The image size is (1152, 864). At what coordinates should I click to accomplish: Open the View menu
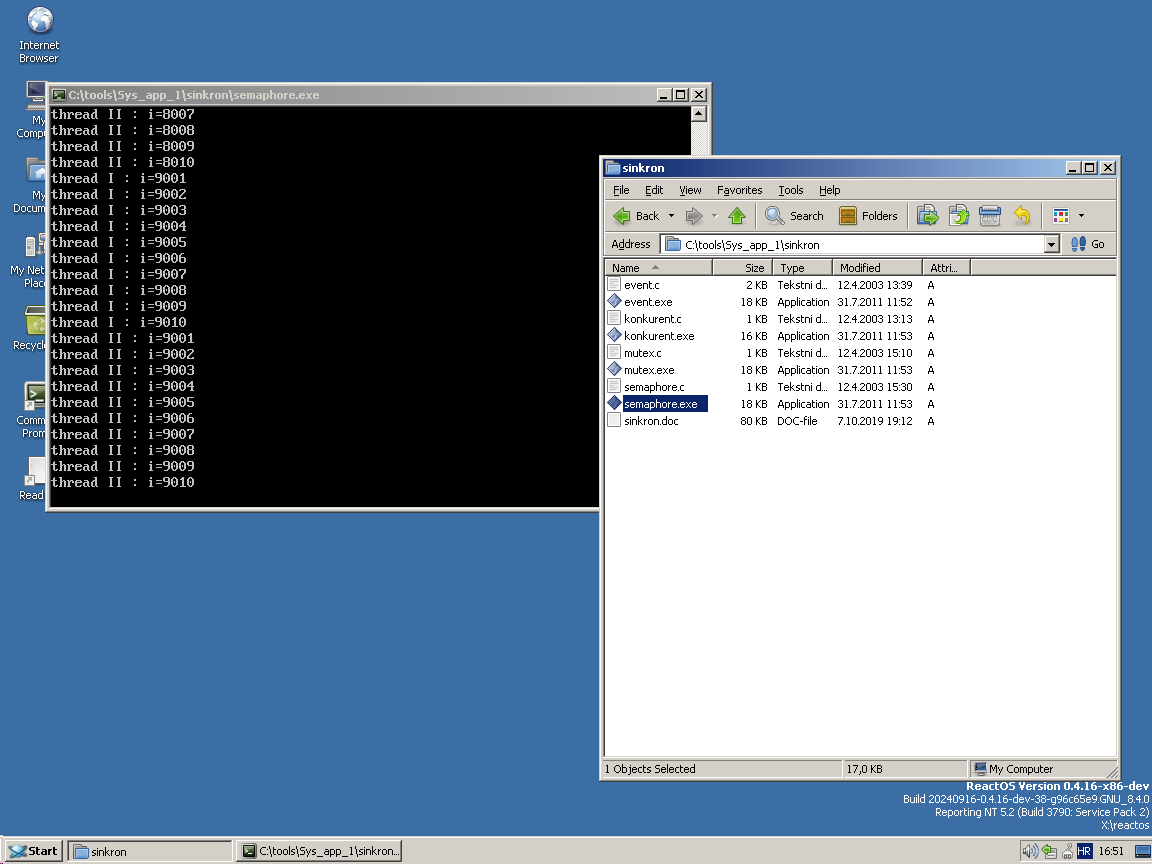(x=690, y=190)
